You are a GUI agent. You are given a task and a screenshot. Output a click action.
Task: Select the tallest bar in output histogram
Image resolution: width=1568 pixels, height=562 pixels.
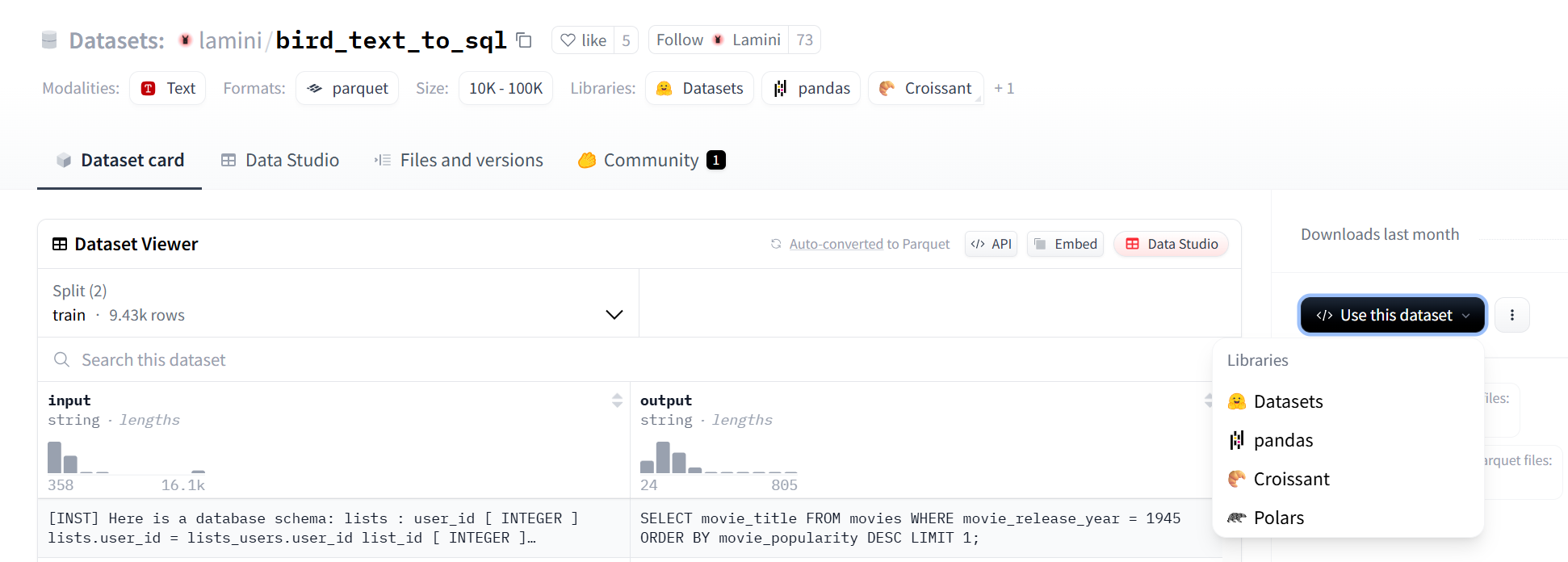(x=663, y=457)
